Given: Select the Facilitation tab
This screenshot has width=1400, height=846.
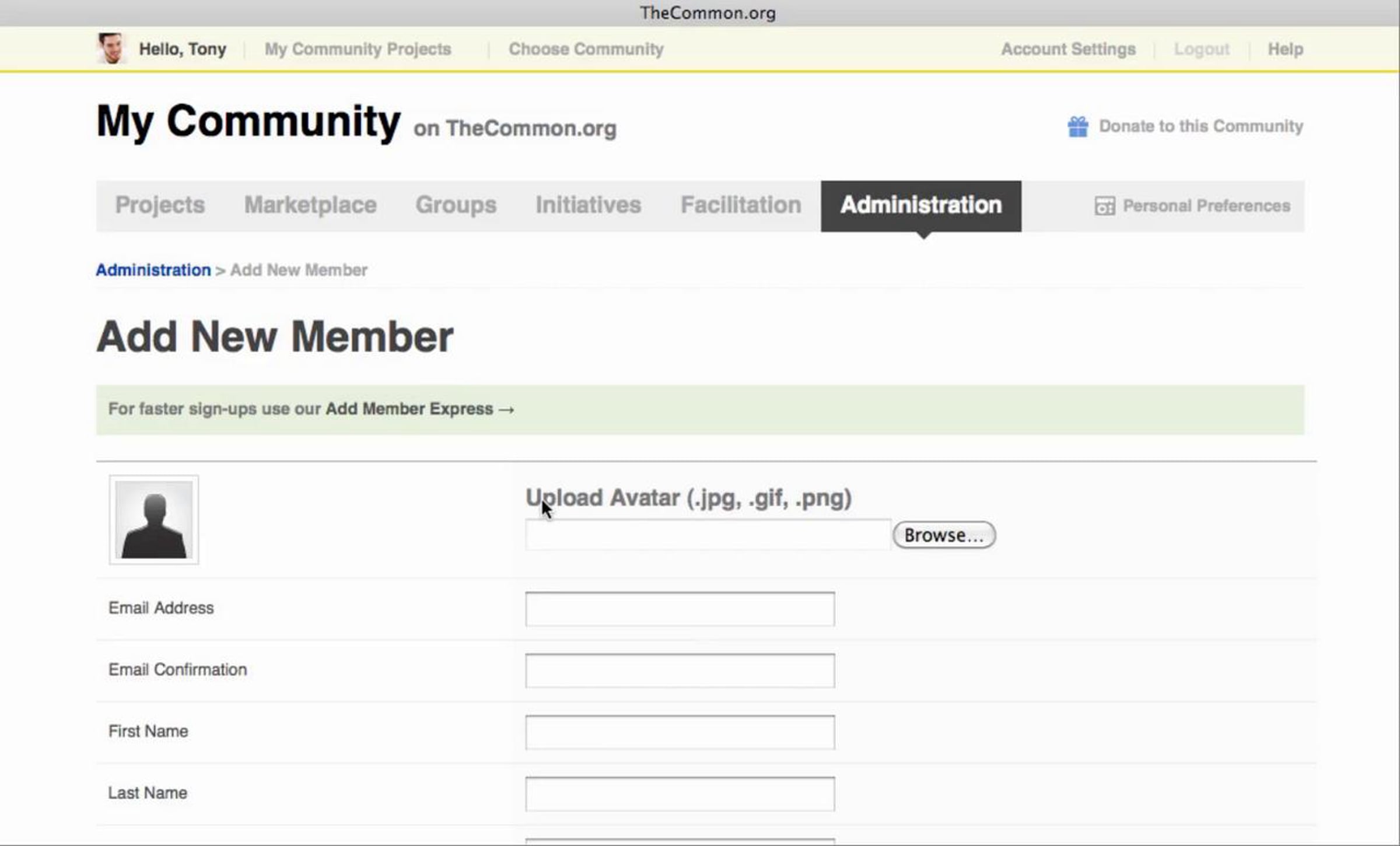Looking at the screenshot, I should coord(740,205).
